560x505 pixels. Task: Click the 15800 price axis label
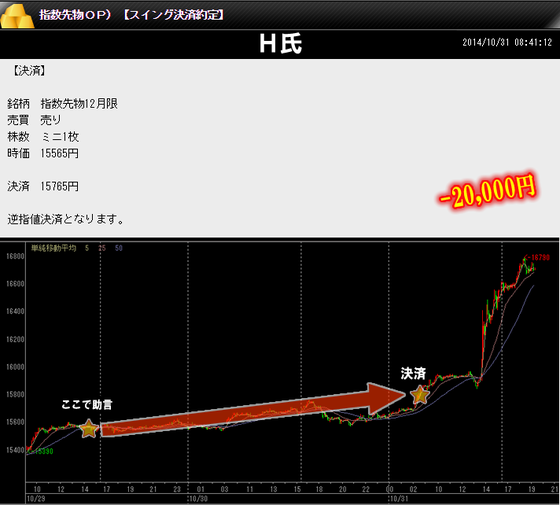[15, 394]
